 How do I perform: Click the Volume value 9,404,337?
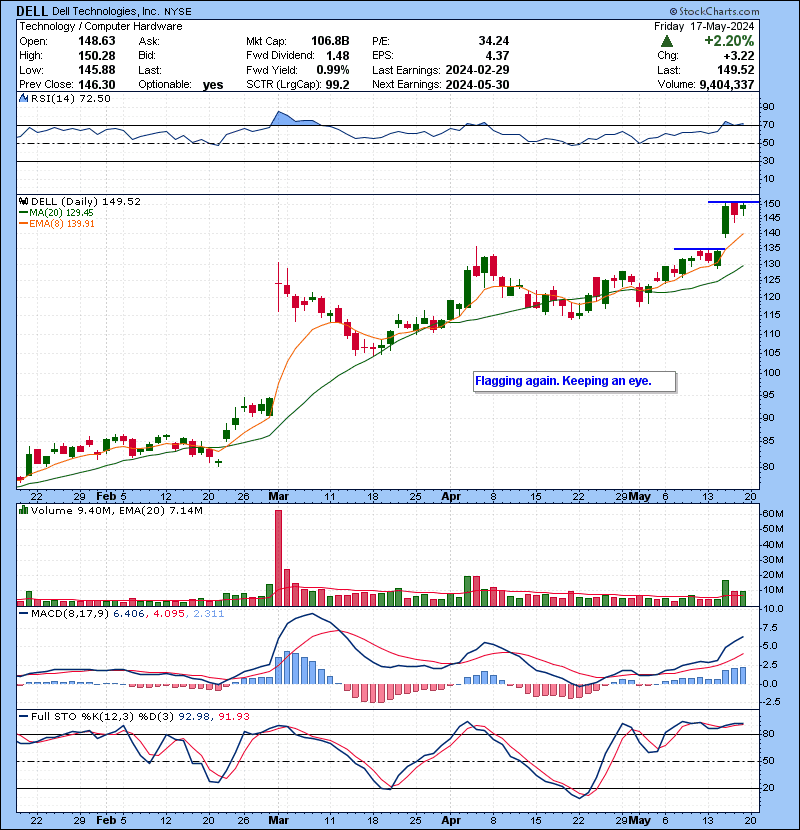(727, 84)
